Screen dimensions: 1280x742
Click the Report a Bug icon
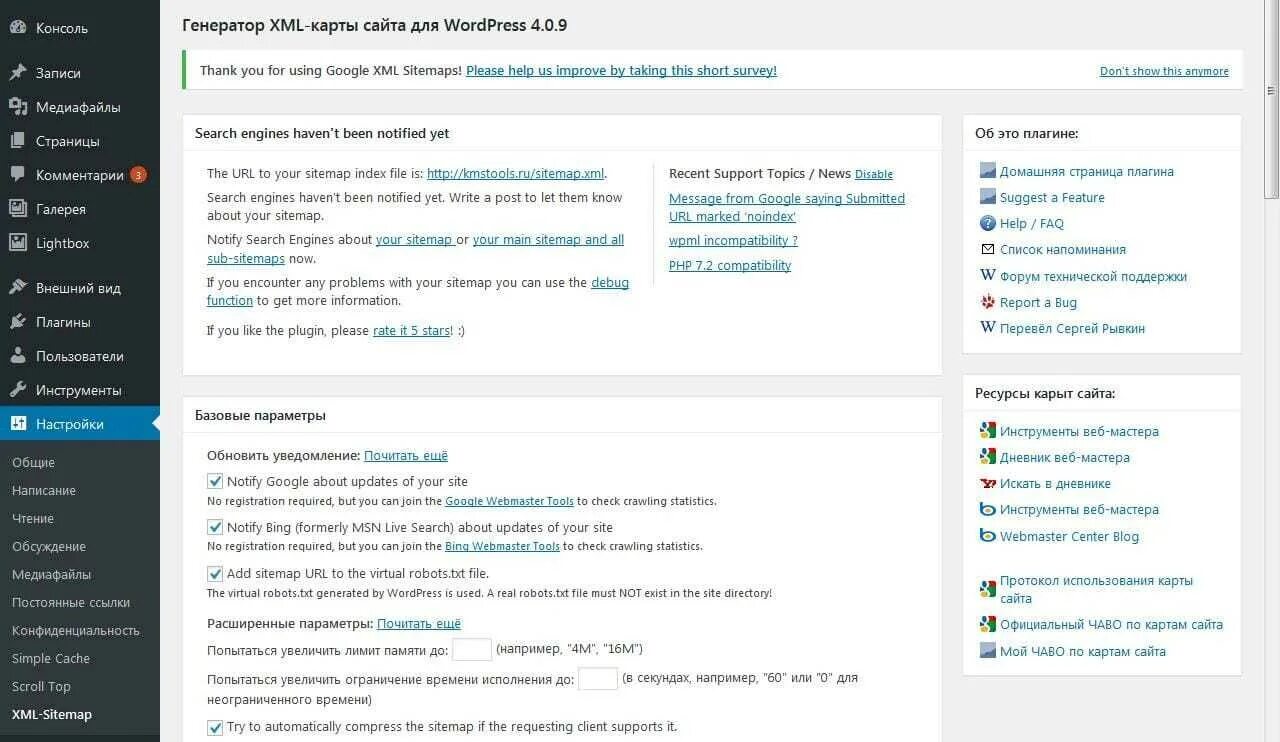988,302
